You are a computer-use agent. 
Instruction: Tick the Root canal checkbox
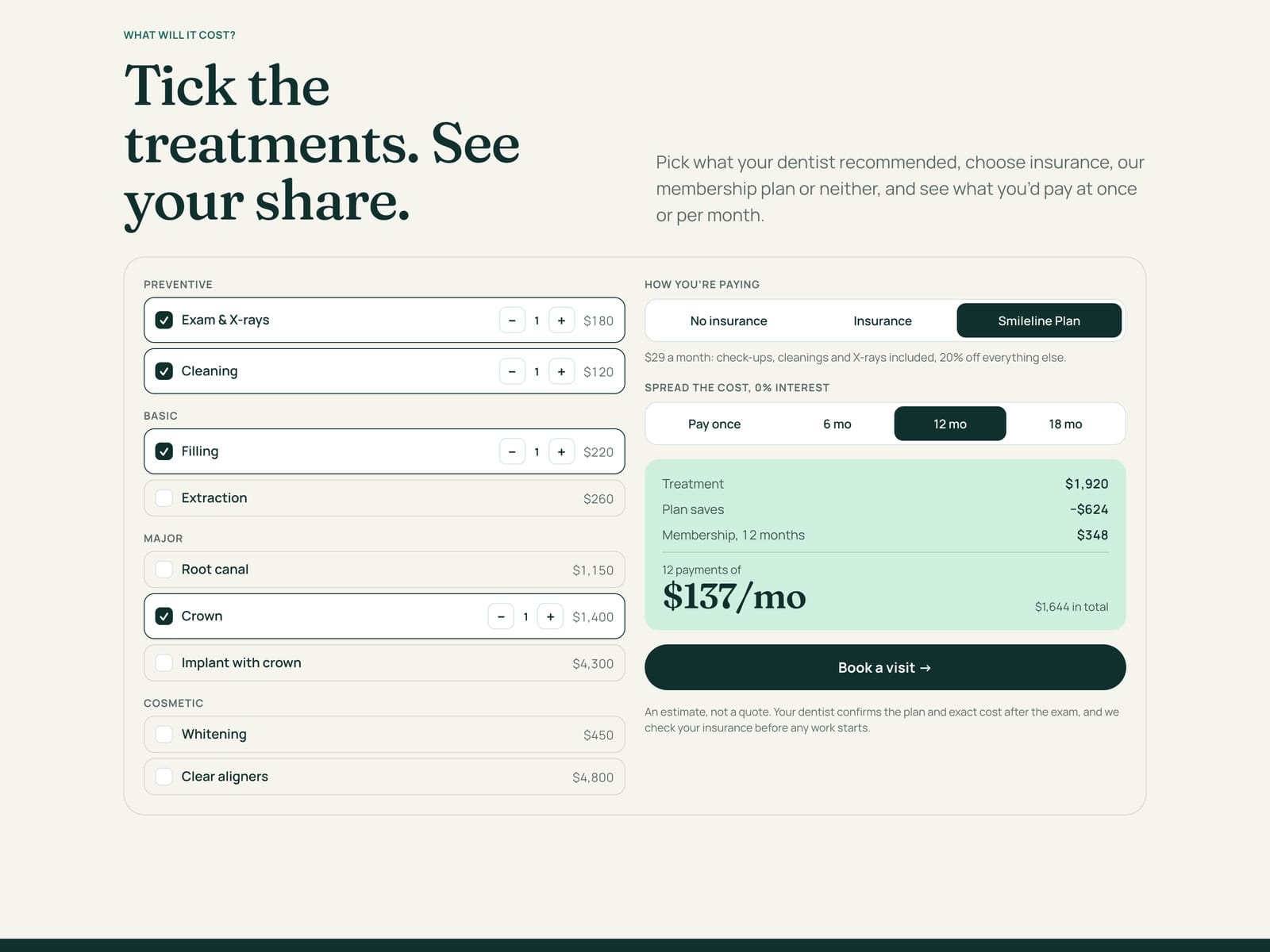164,570
